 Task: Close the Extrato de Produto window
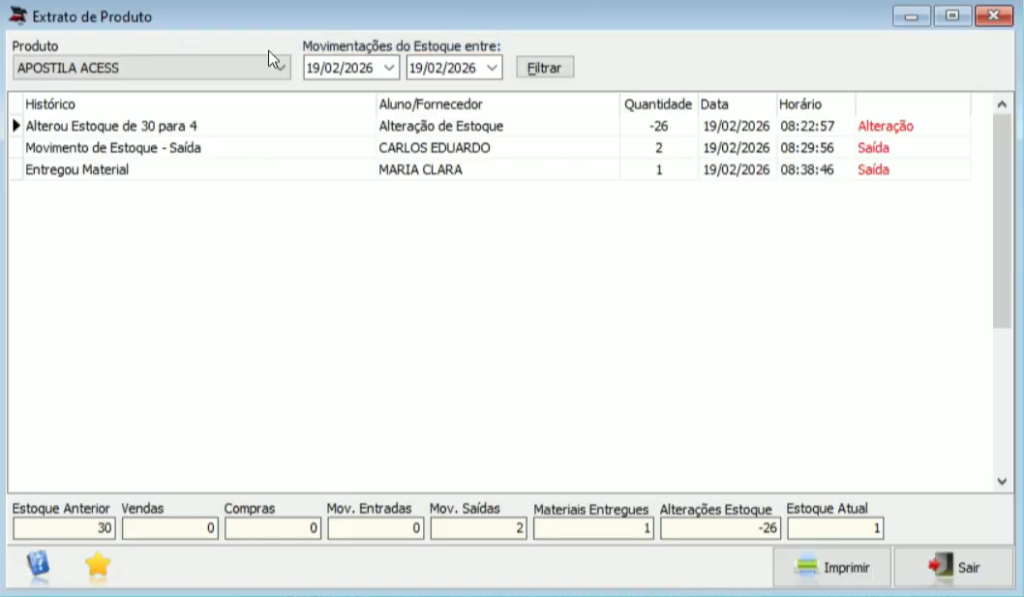993,16
